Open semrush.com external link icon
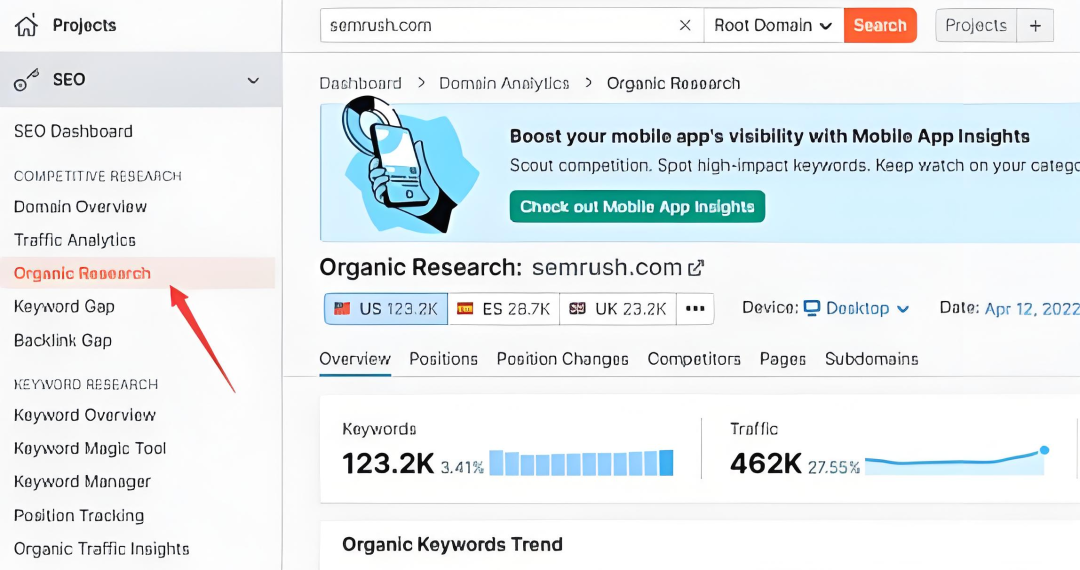This screenshot has width=1080, height=570. click(x=697, y=268)
